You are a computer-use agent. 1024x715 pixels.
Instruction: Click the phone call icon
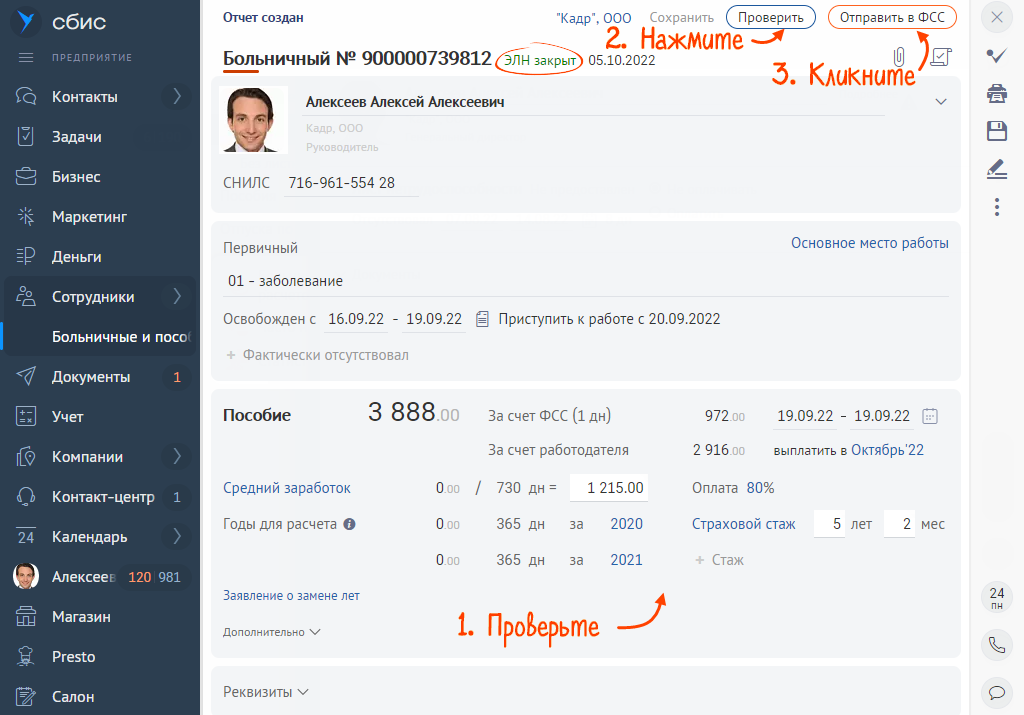(996, 645)
